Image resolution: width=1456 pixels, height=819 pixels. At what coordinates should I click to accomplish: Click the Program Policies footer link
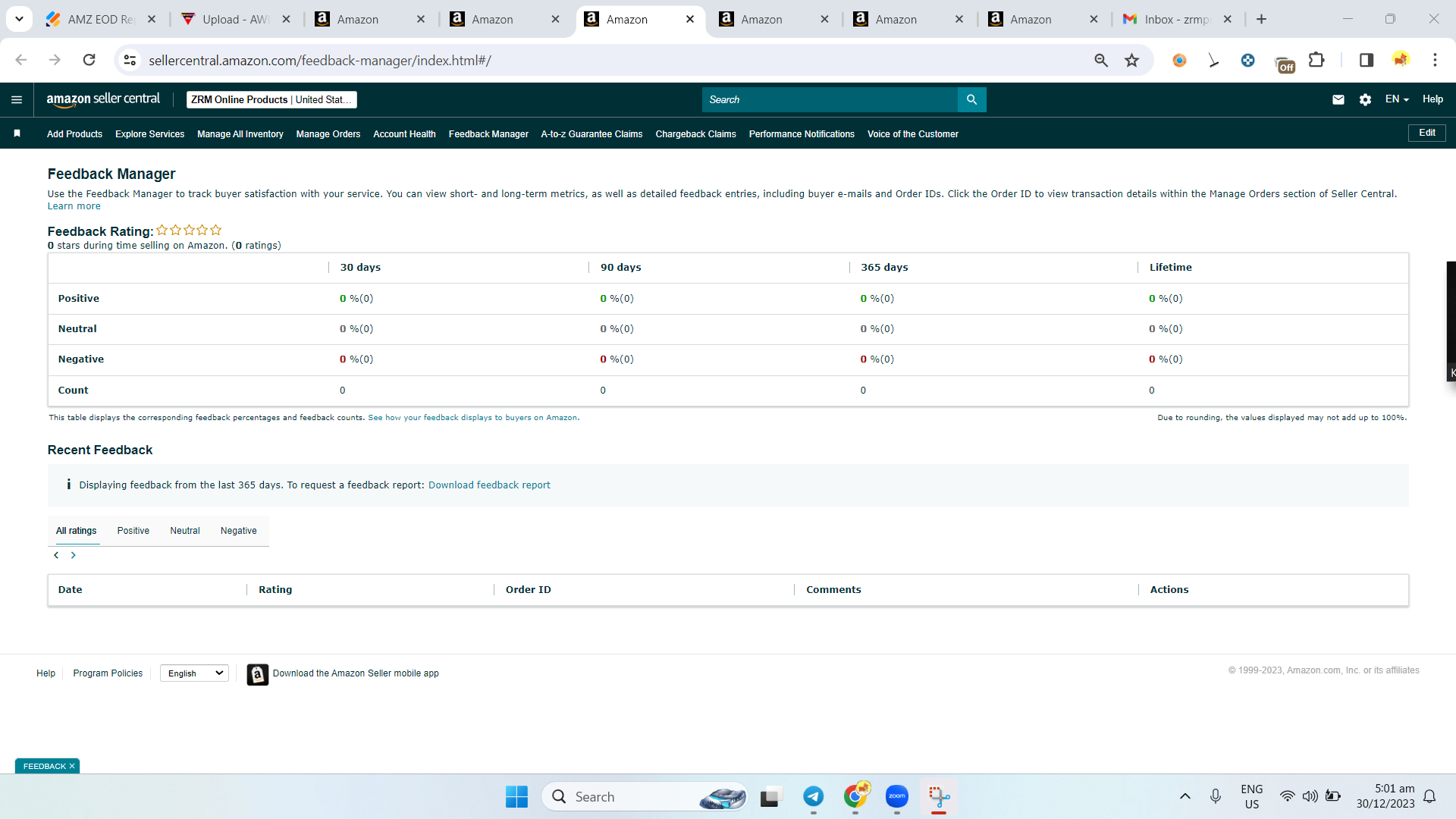pos(108,673)
